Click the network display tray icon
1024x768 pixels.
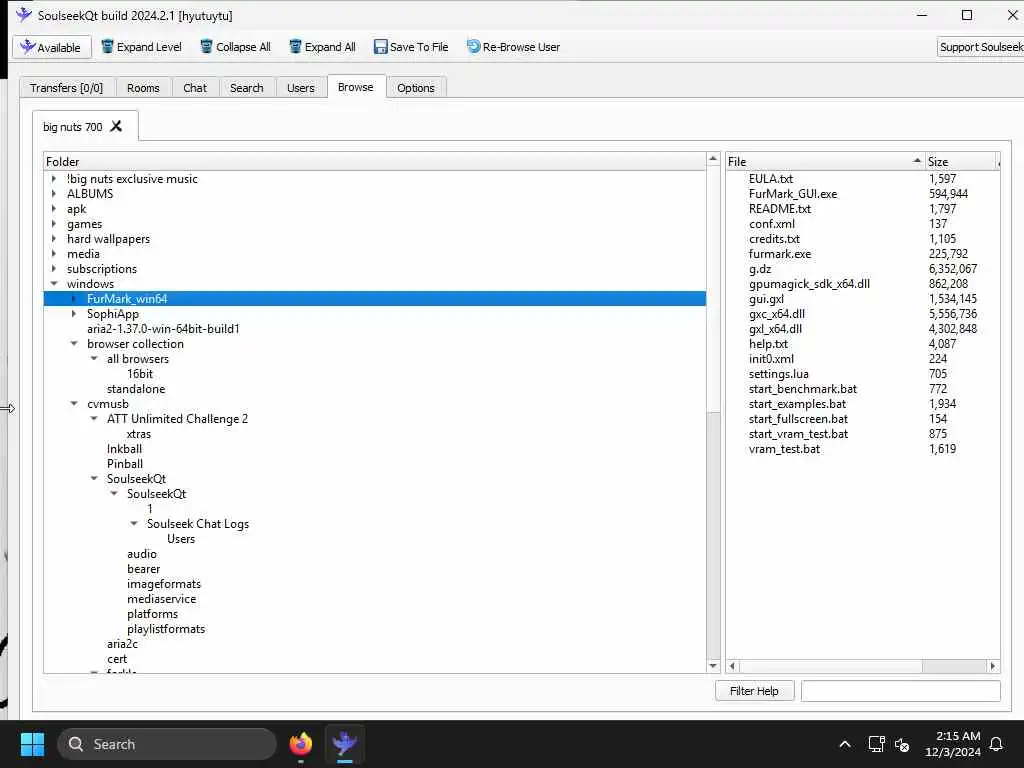coord(876,744)
